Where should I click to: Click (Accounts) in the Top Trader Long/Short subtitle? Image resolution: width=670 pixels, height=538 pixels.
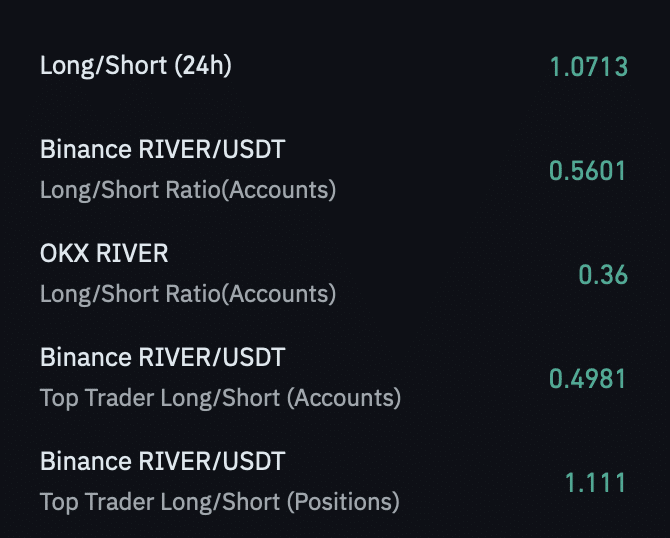[x=344, y=398]
